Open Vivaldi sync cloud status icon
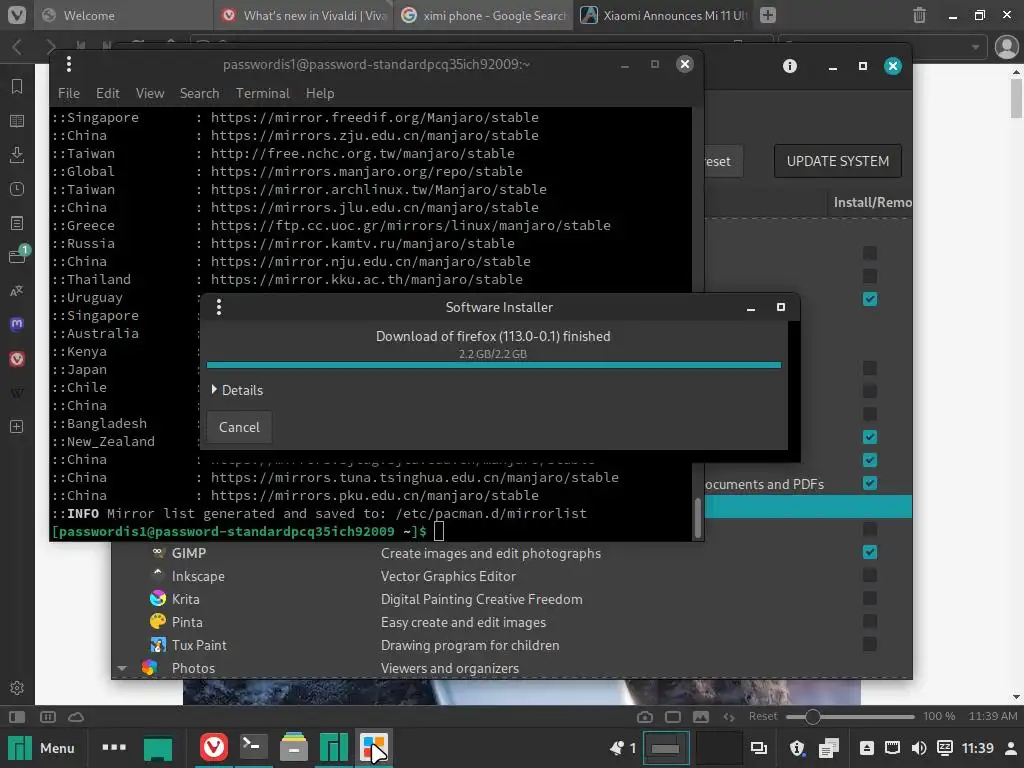The height and width of the screenshot is (768, 1024). click(x=76, y=716)
